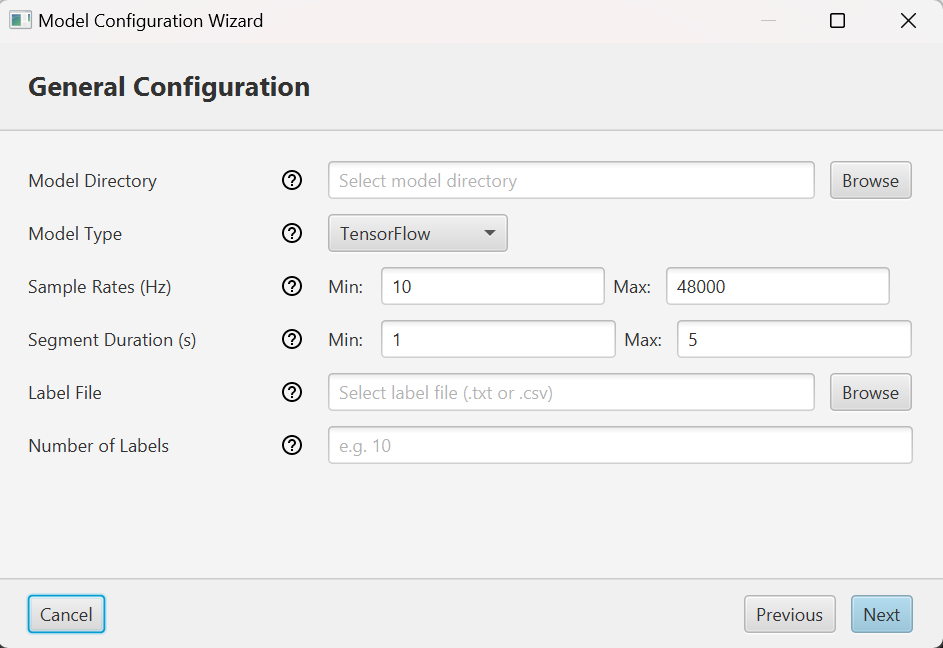Browse for the label file
Image resolution: width=943 pixels, height=648 pixels.
(x=870, y=393)
